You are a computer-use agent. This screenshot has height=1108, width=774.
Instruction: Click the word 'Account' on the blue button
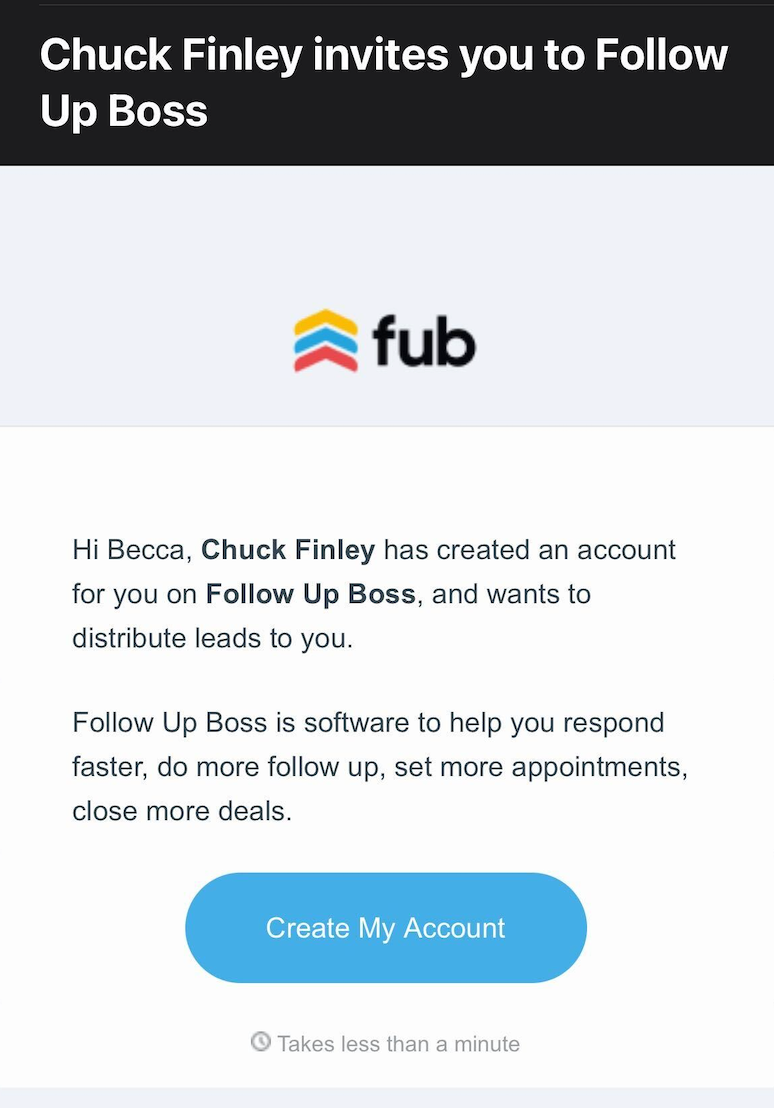pyautogui.click(x=455, y=928)
